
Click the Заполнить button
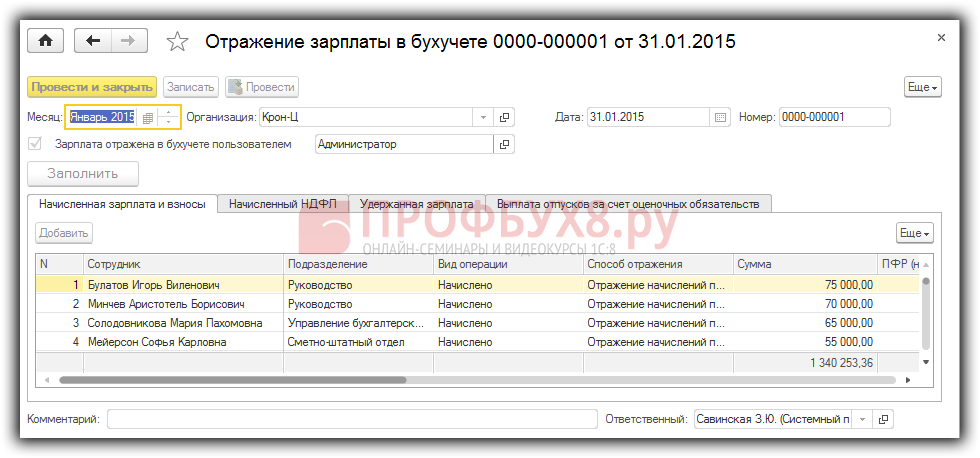pyautogui.click(x=83, y=174)
